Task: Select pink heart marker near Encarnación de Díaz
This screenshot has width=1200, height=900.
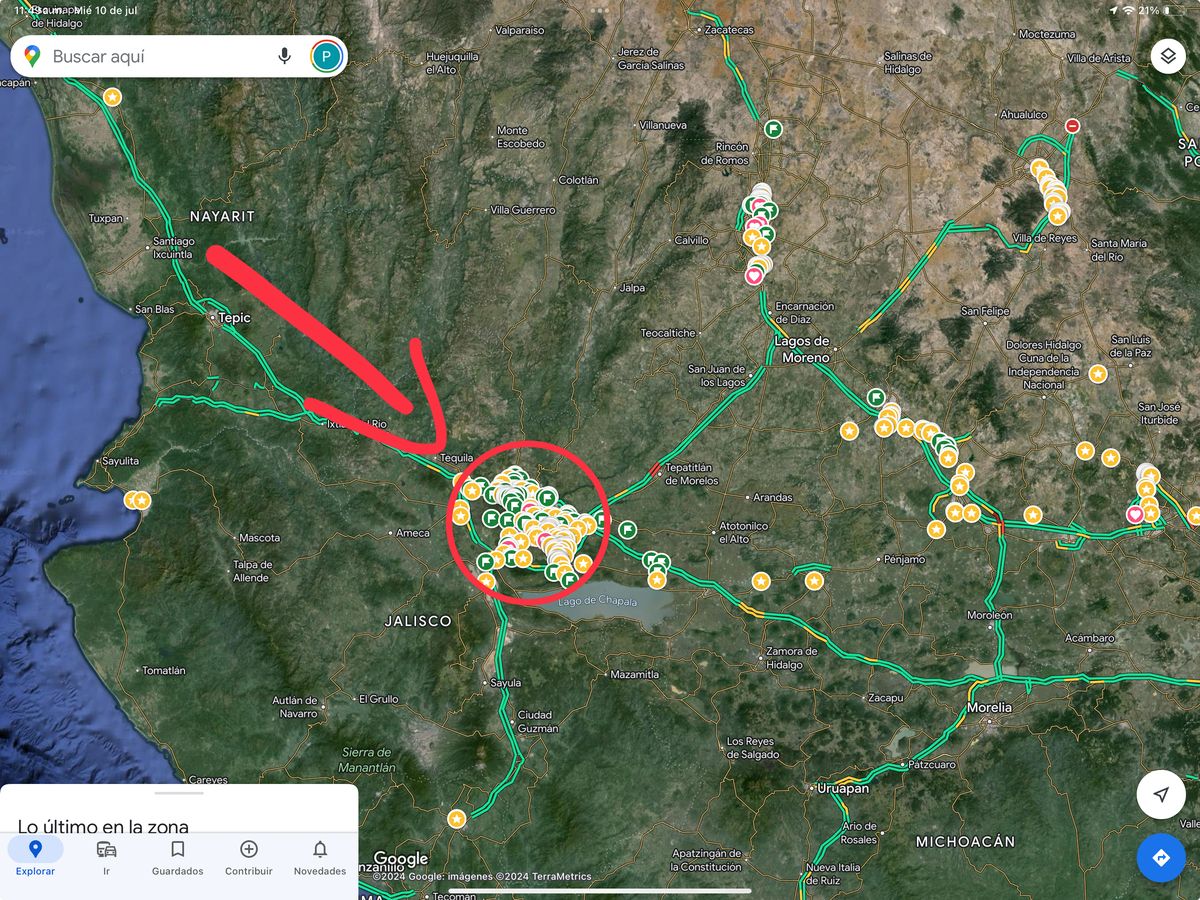Action: click(x=754, y=275)
